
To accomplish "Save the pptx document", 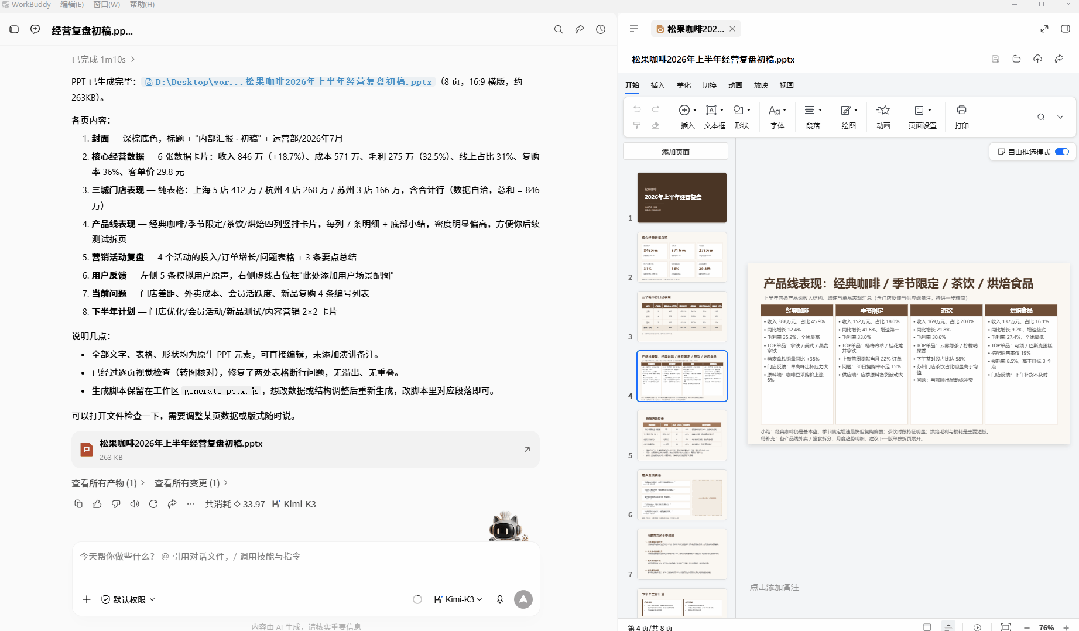I will coord(995,59).
